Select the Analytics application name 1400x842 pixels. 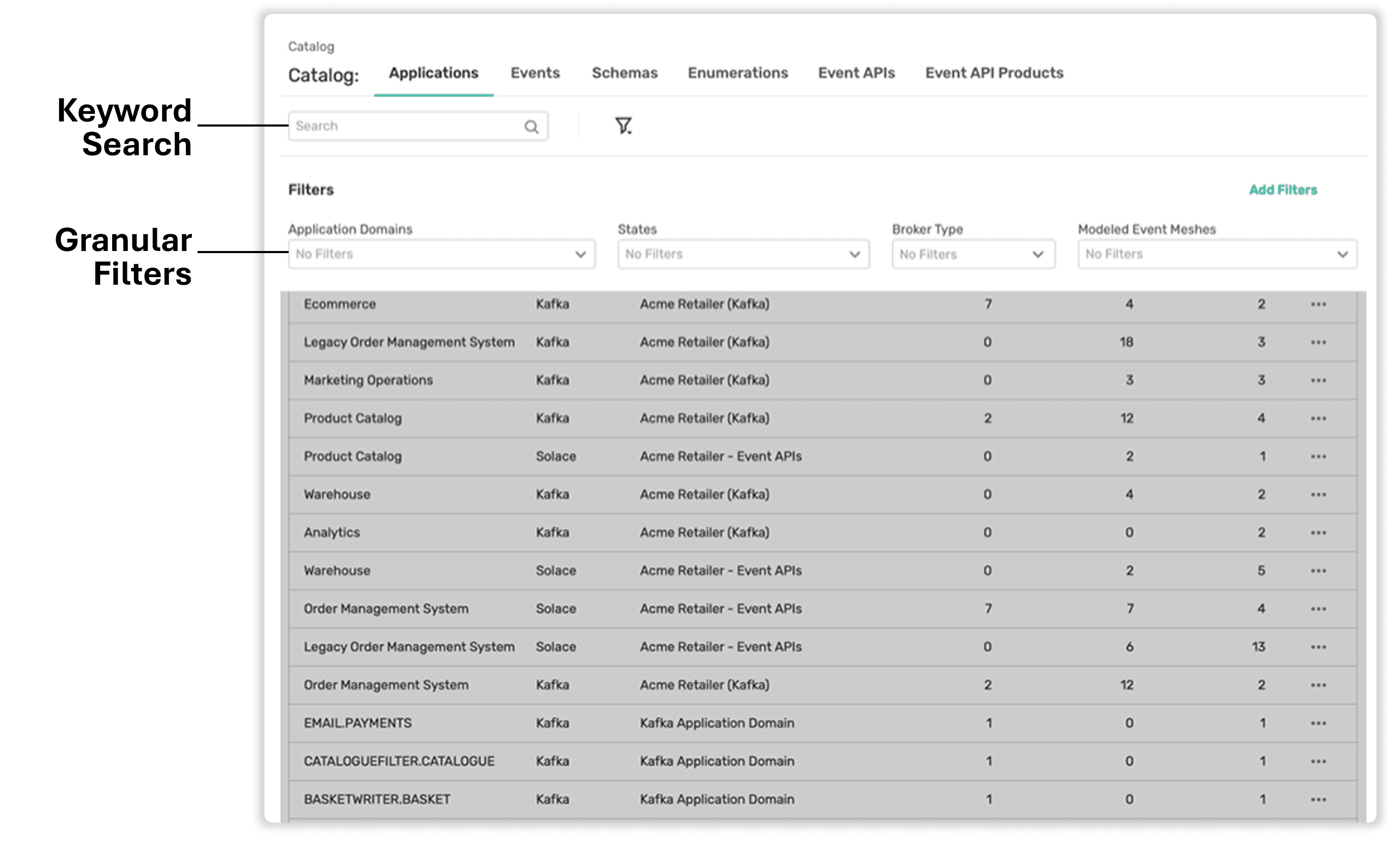point(332,533)
